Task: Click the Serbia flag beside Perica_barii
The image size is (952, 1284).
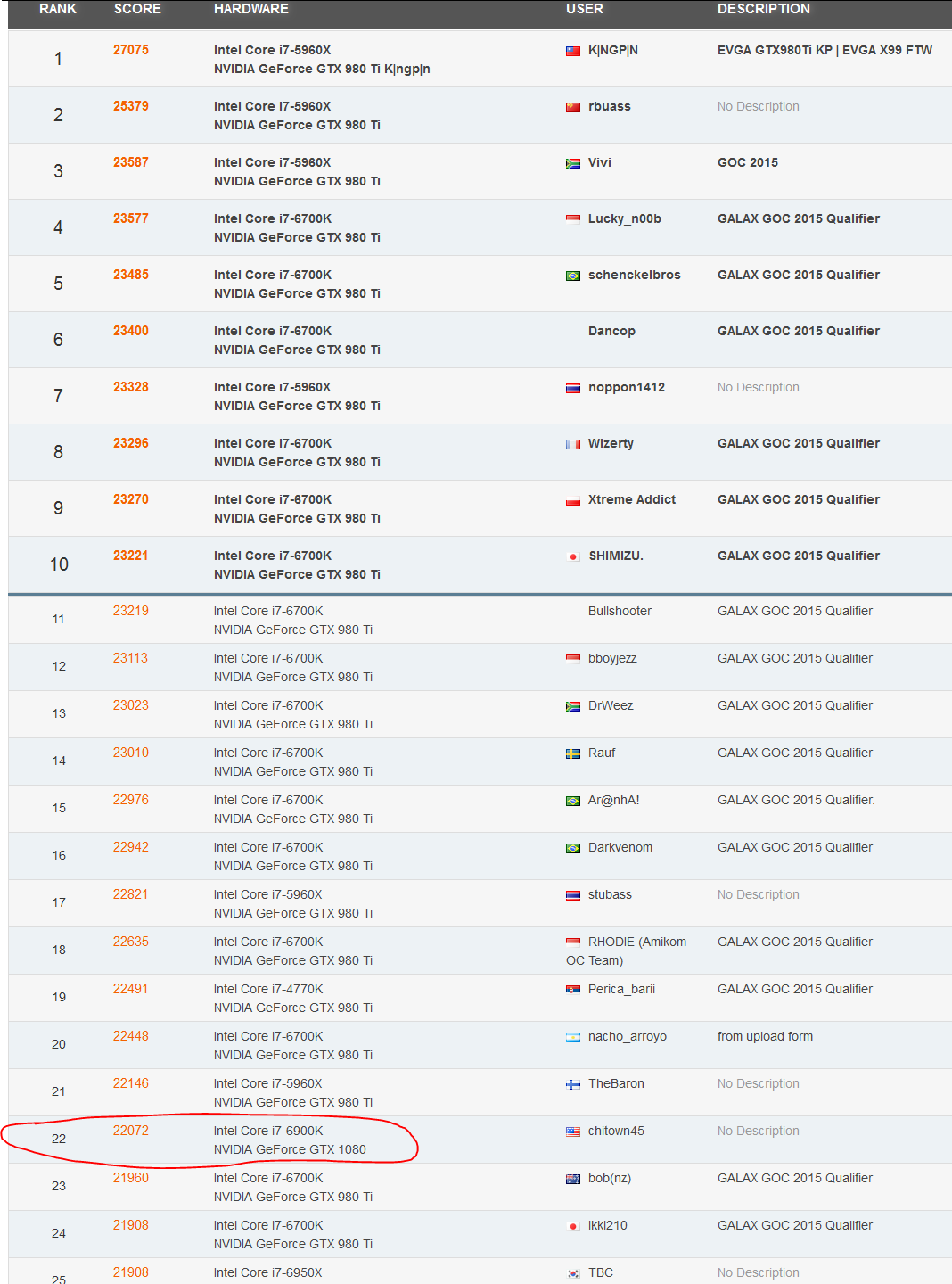Action: (573, 990)
